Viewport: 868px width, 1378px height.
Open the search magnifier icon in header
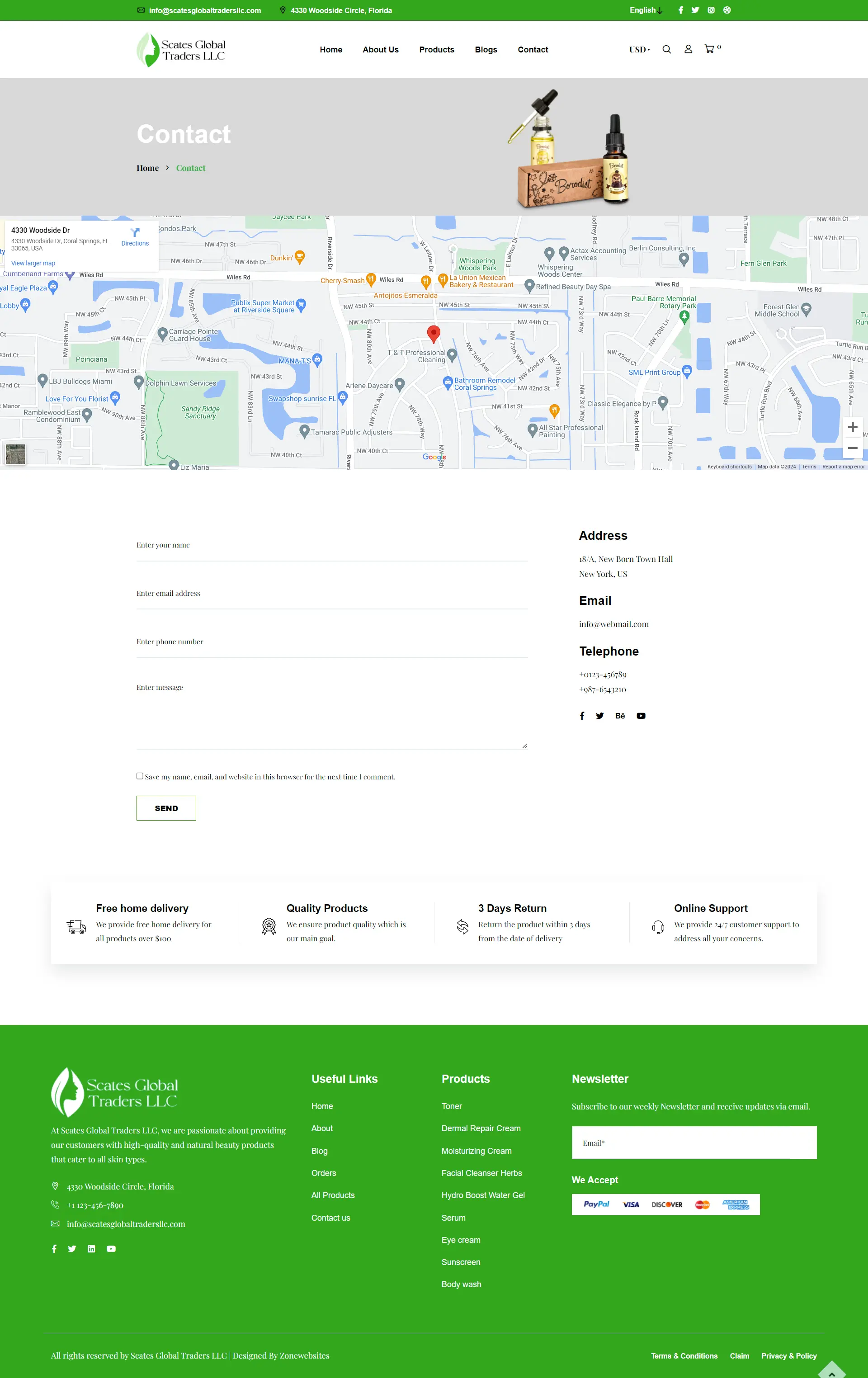tap(666, 50)
